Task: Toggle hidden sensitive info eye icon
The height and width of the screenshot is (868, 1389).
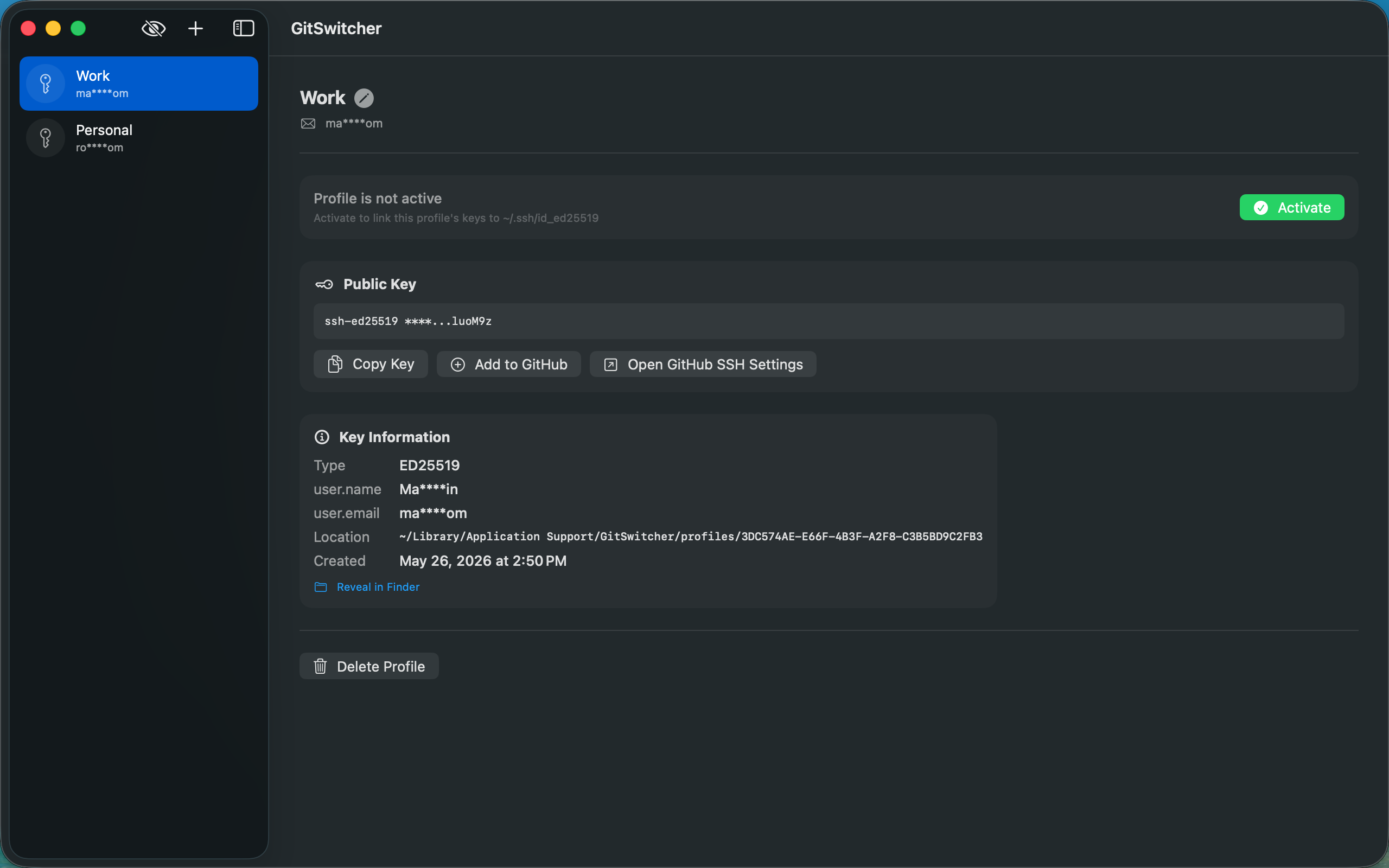Action: pyautogui.click(x=153, y=28)
